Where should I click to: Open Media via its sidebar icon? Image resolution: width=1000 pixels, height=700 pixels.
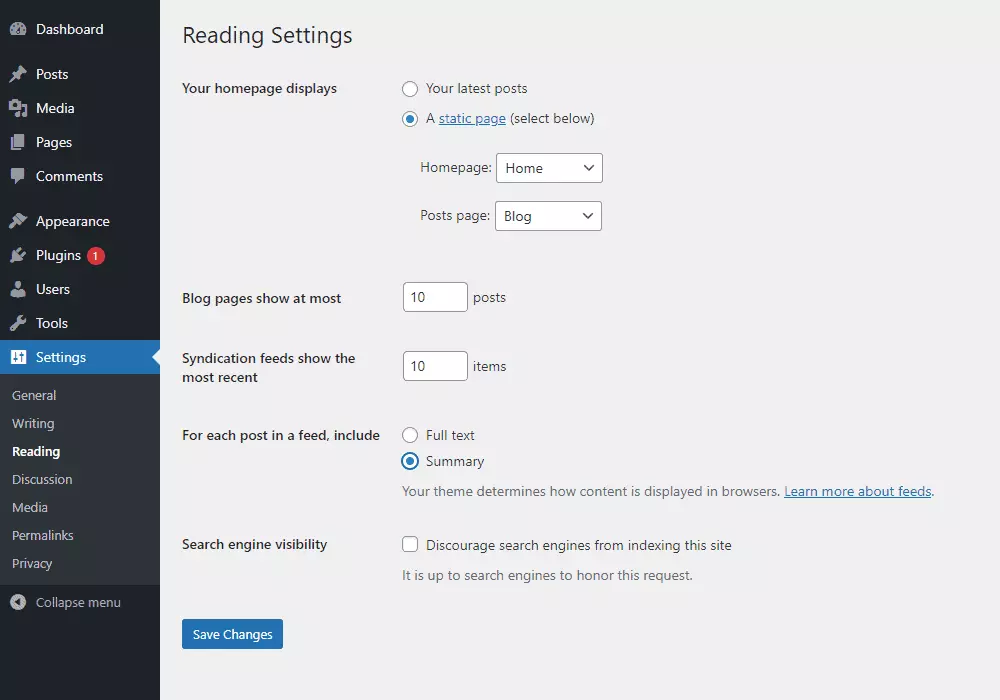pos(18,109)
